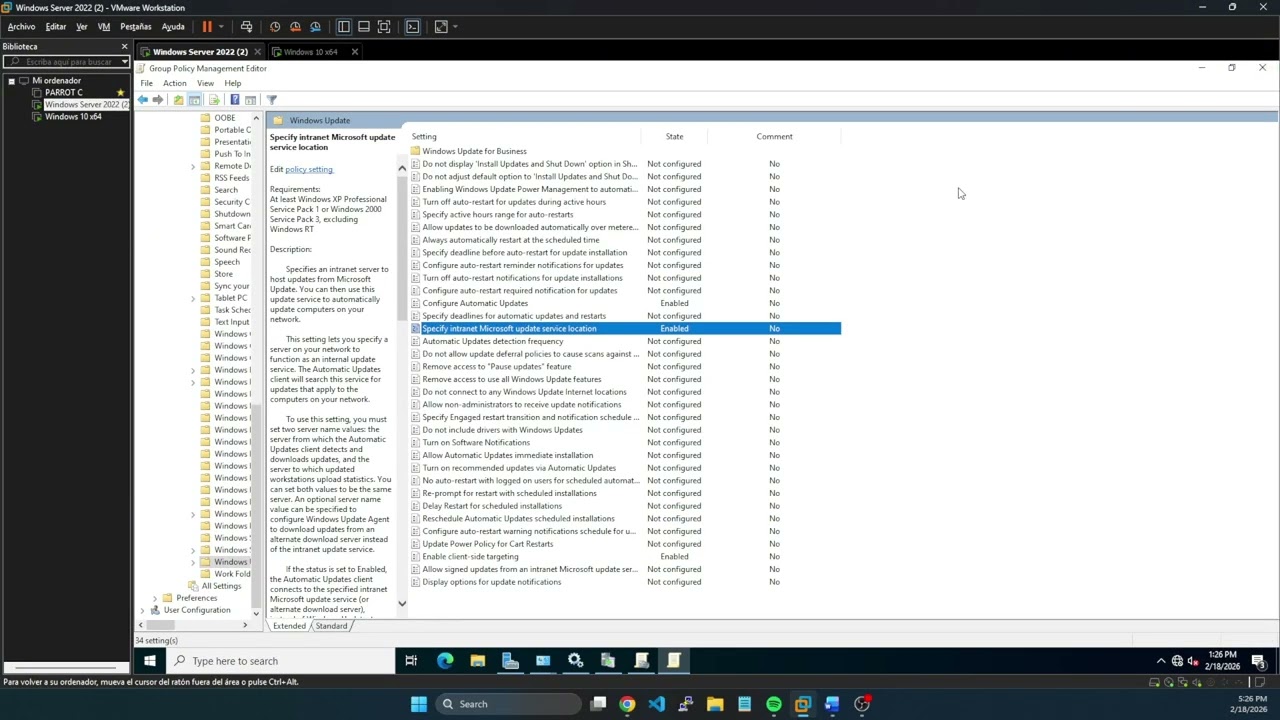
Task: Click the description pane down scroll arrow
Action: (402, 603)
